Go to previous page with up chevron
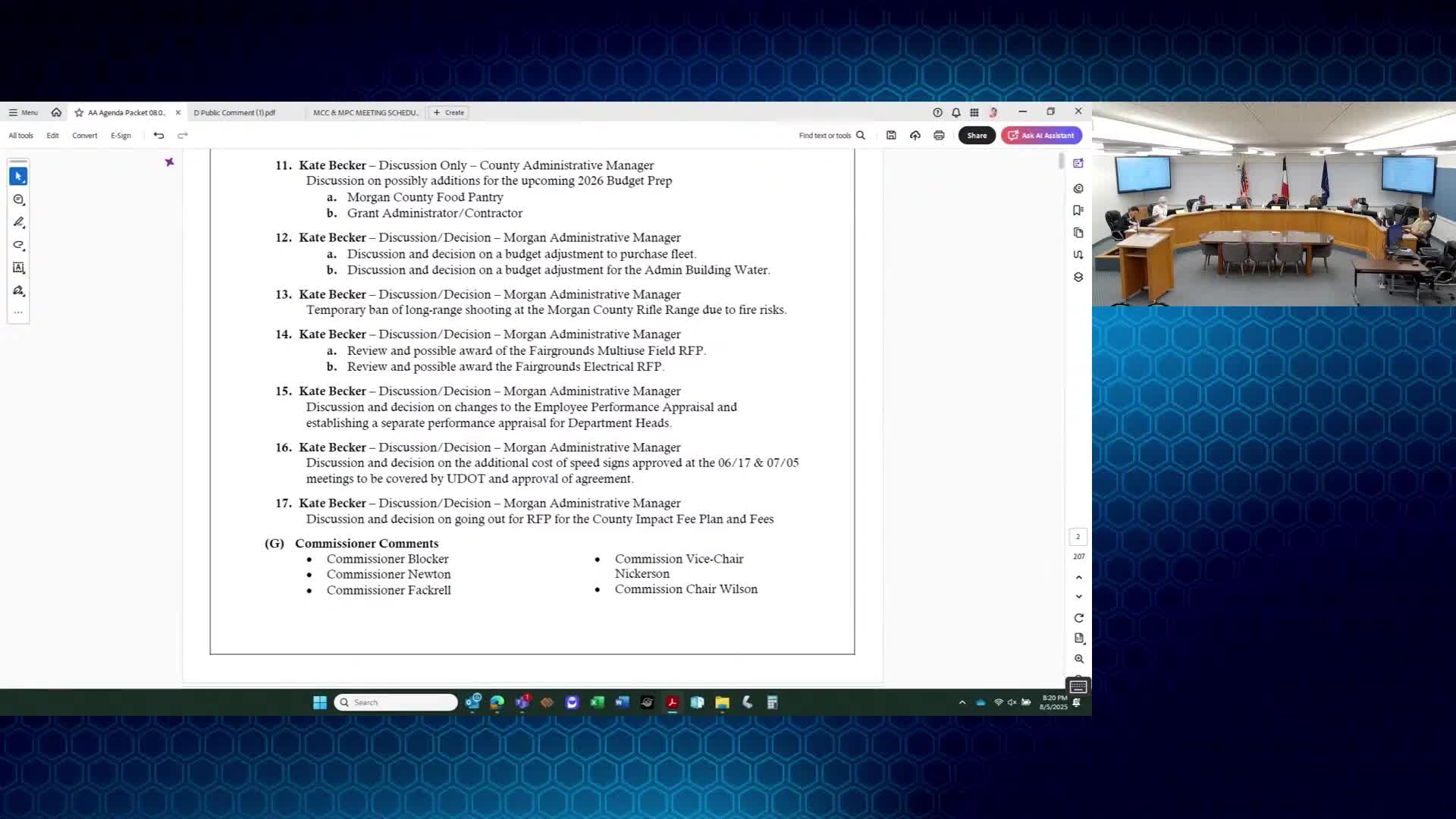1456x819 pixels. (1078, 577)
